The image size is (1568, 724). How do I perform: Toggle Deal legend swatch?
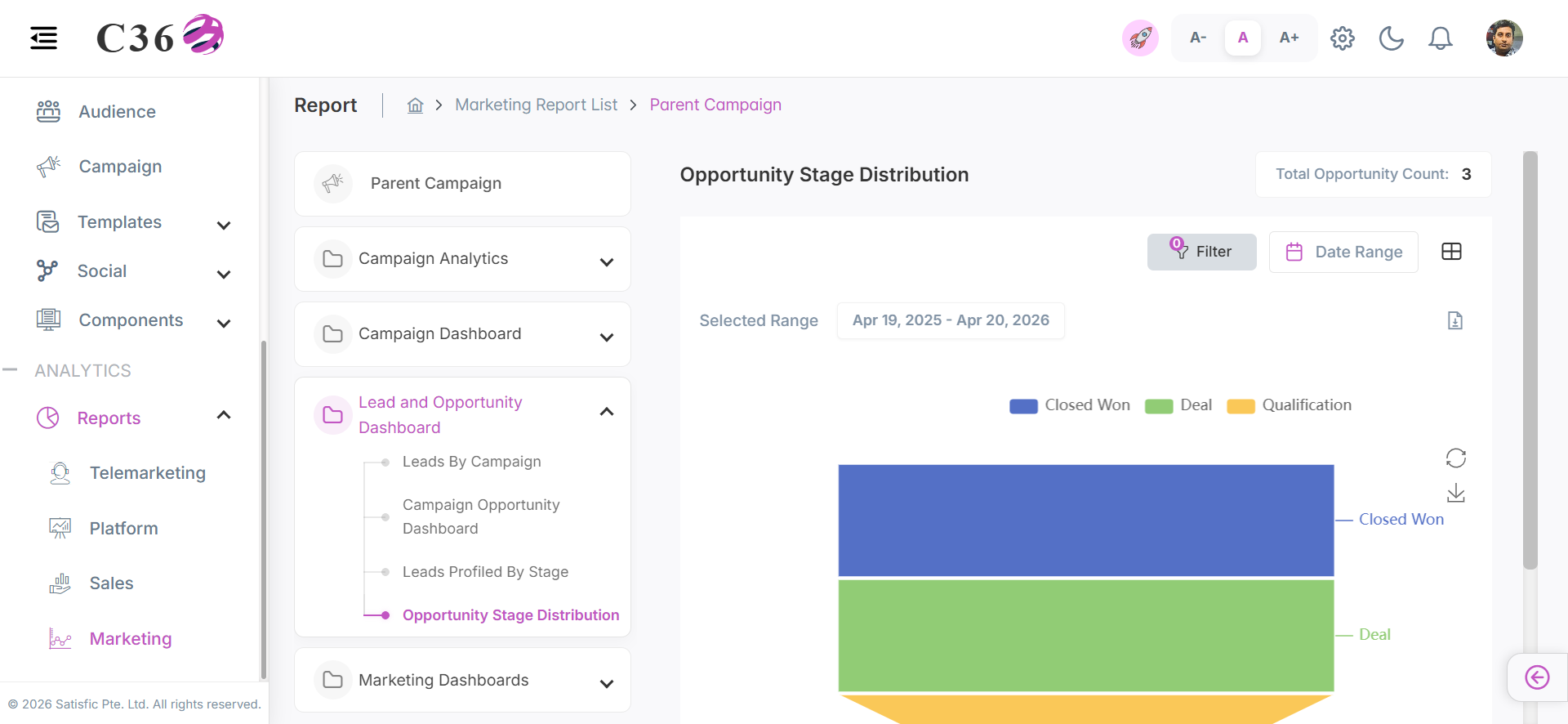pyautogui.click(x=1159, y=406)
